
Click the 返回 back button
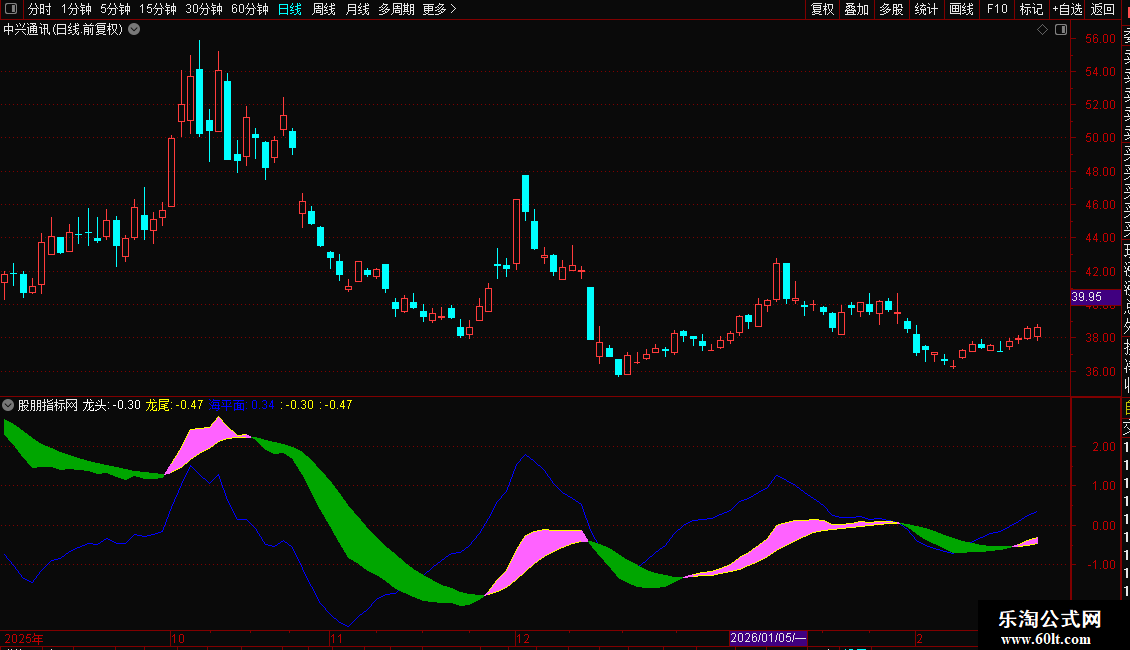pyautogui.click(x=1103, y=9)
